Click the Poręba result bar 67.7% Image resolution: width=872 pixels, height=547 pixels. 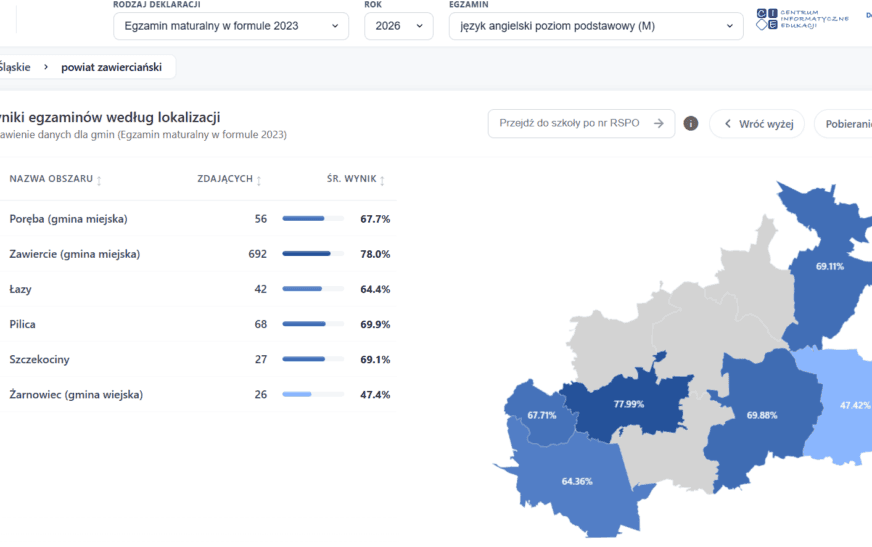click(313, 218)
